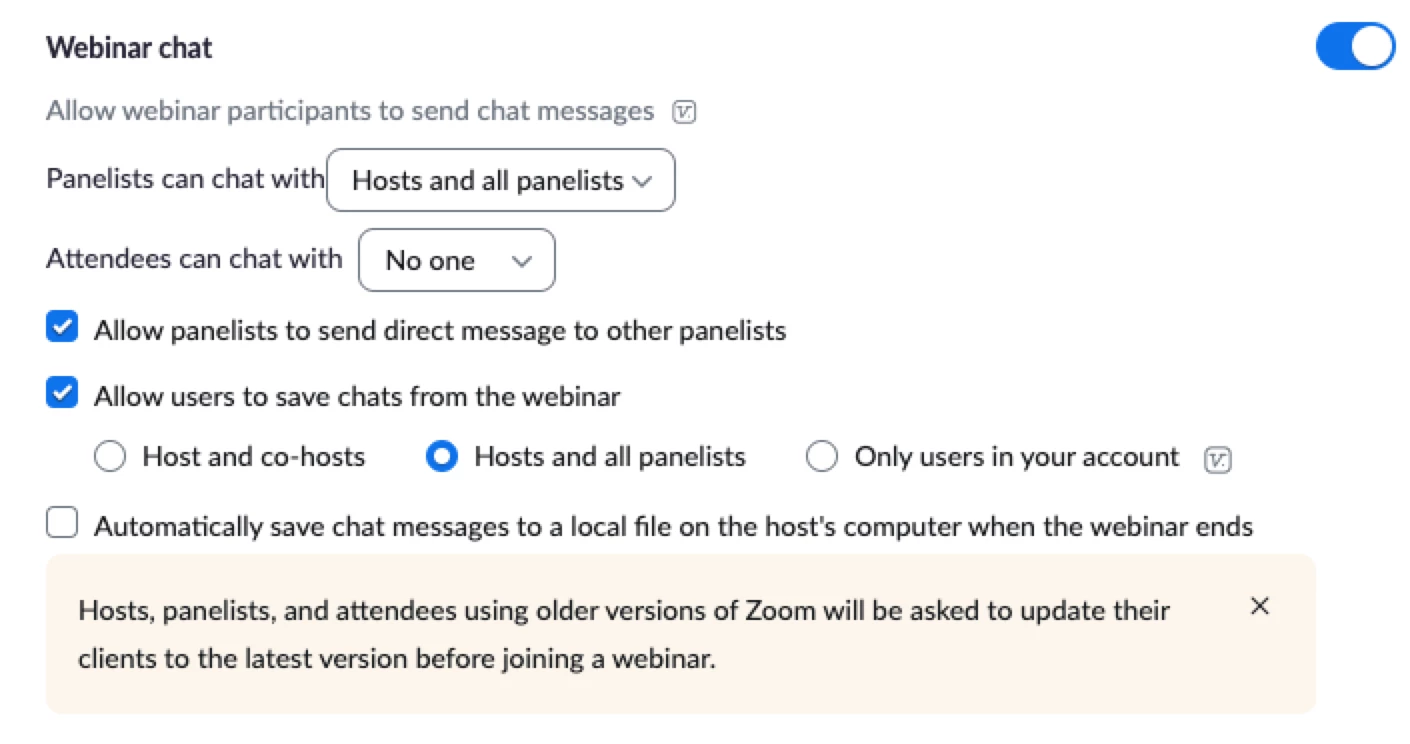Image resolution: width=1410 pixels, height=744 pixels.
Task: Select the Host and co-hosts radio button
Action: (x=109, y=457)
